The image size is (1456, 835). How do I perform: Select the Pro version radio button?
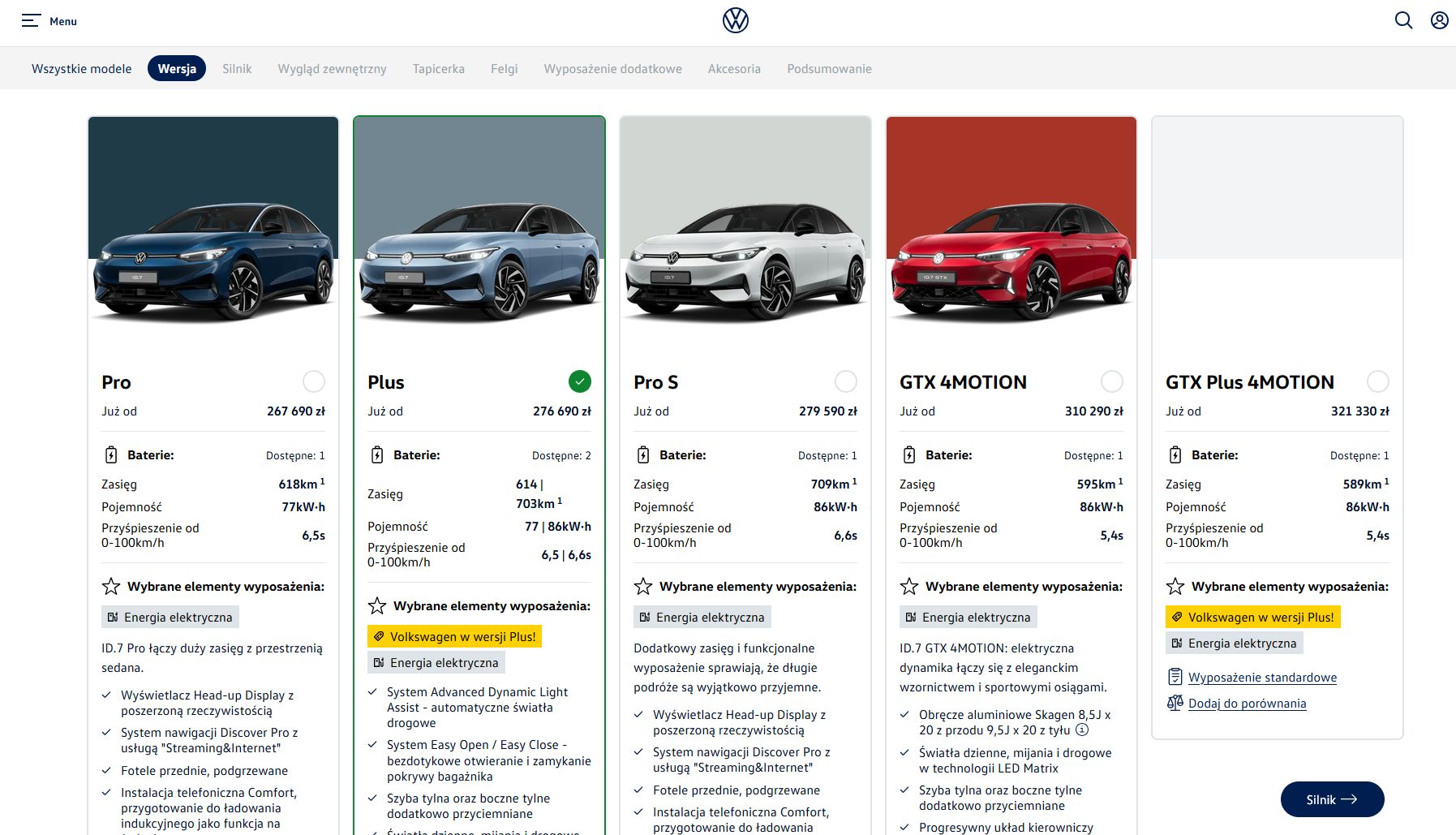(x=314, y=381)
